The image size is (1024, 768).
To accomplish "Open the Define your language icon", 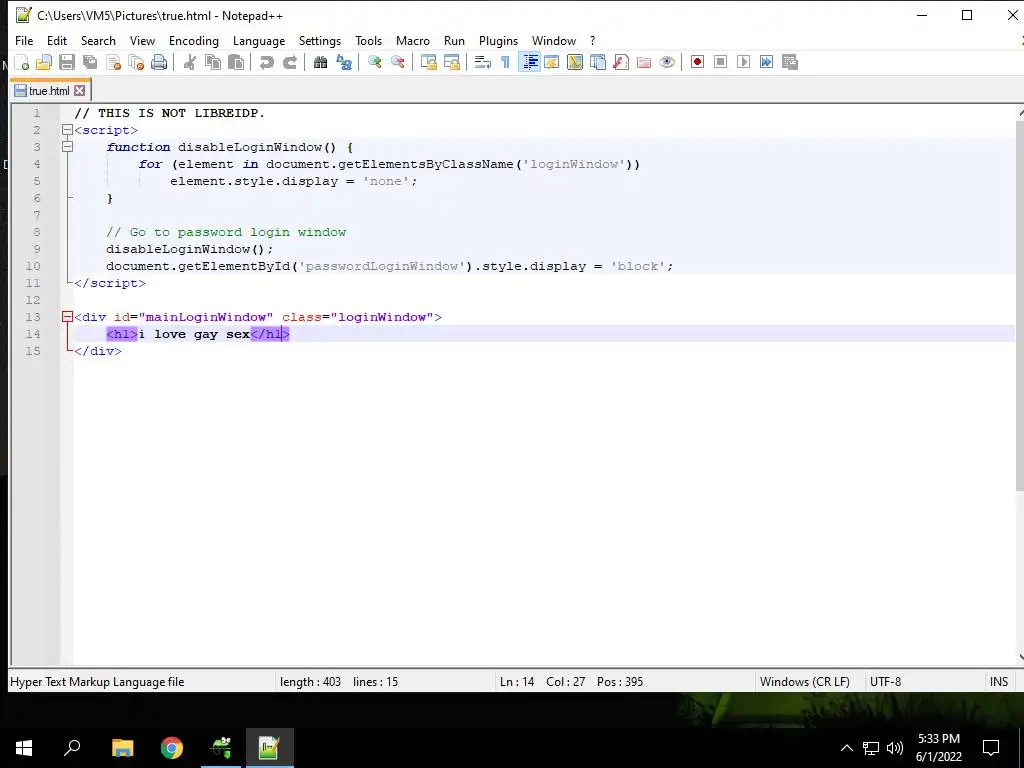I will pyautogui.click(x=552, y=62).
